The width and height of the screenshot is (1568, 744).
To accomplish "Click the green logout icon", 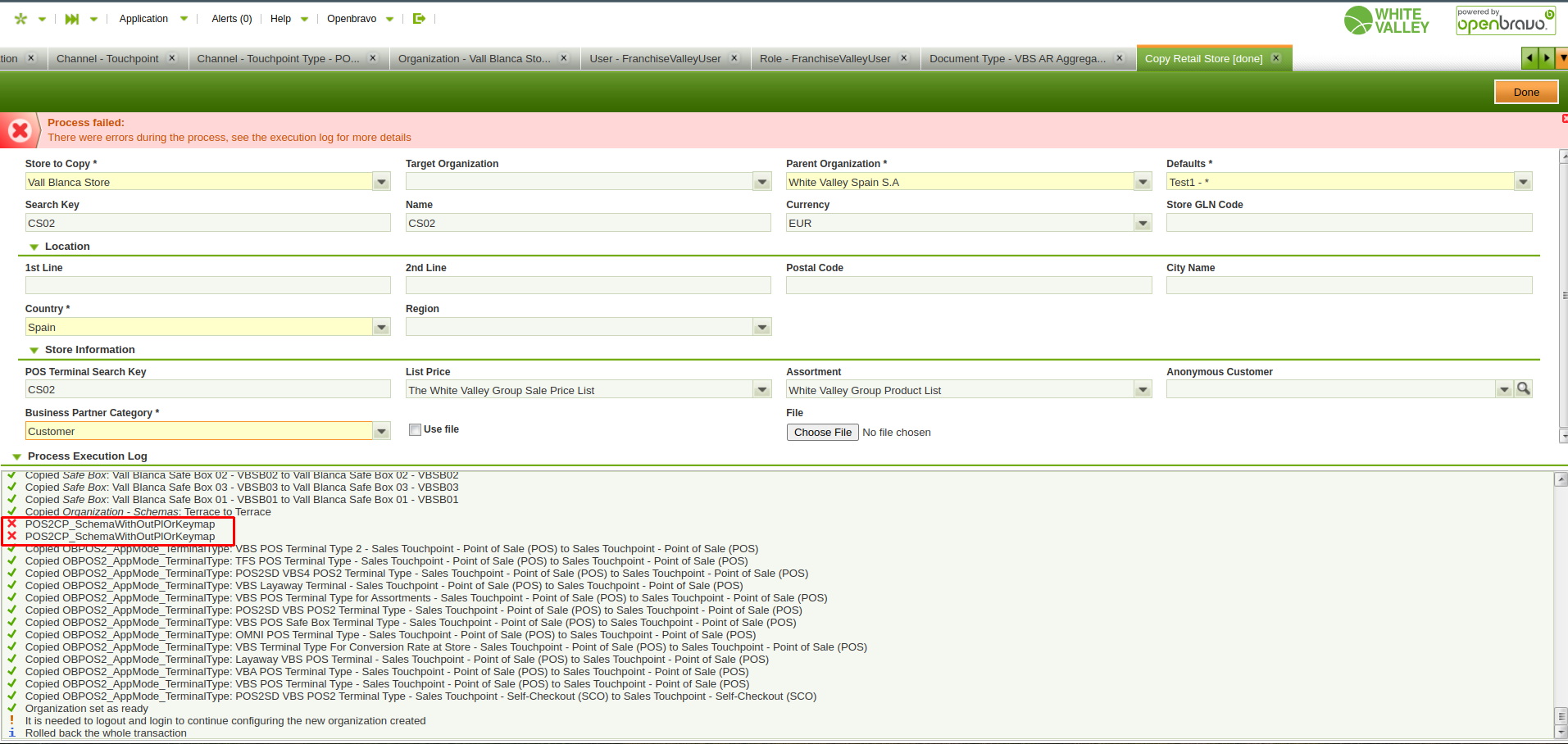I will coord(419,19).
